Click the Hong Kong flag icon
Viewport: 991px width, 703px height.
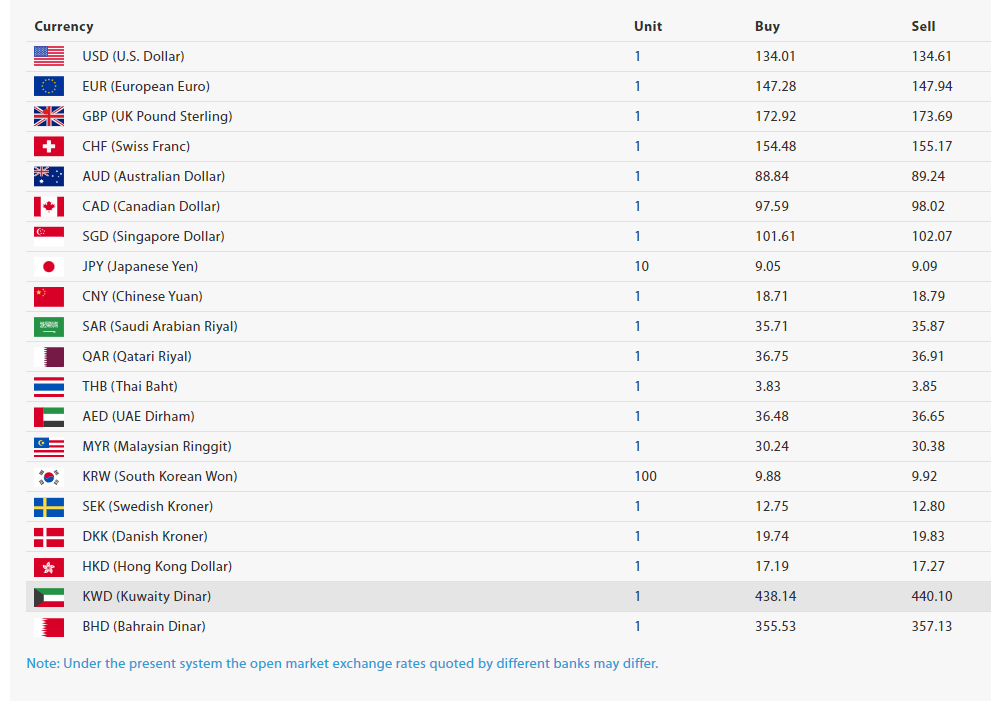pyautogui.click(x=49, y=566)
